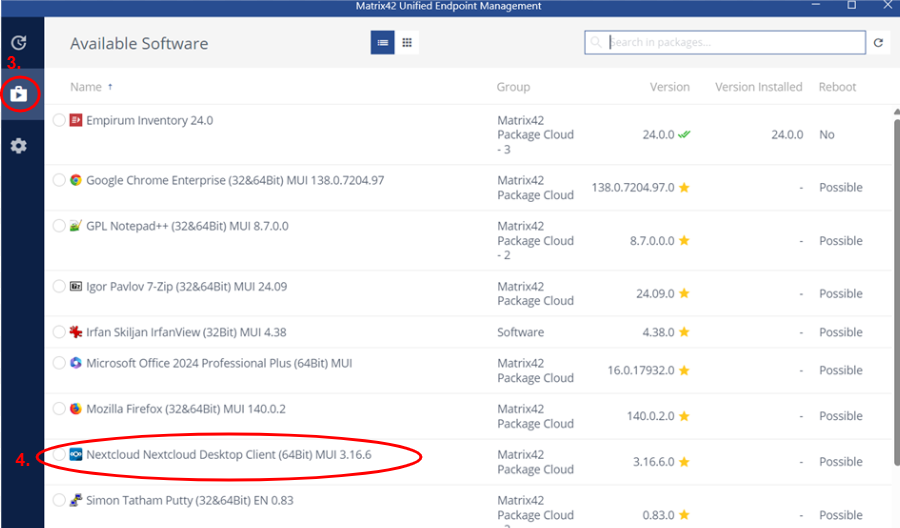Click the star next to Putty version 0.83.0
Image resolution: width=900 pixels, height=528 pixels.
point(684,515)
